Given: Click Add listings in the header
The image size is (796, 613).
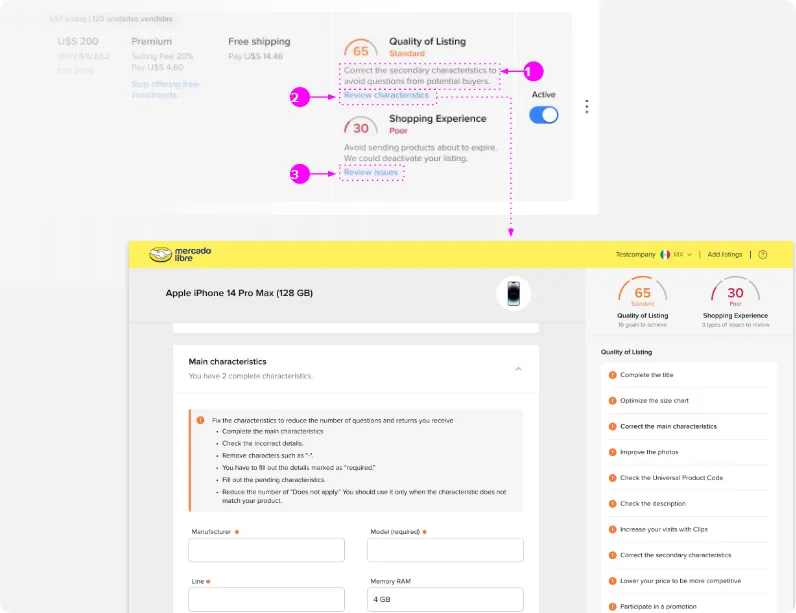Looking at the screenshot, I should 725,255.
